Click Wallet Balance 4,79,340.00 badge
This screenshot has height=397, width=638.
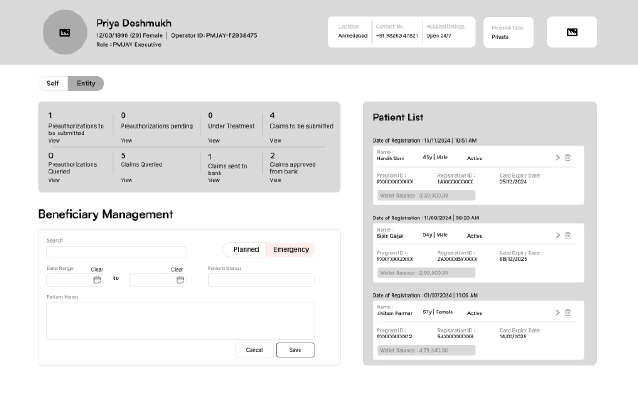click(x=426, y=350)
